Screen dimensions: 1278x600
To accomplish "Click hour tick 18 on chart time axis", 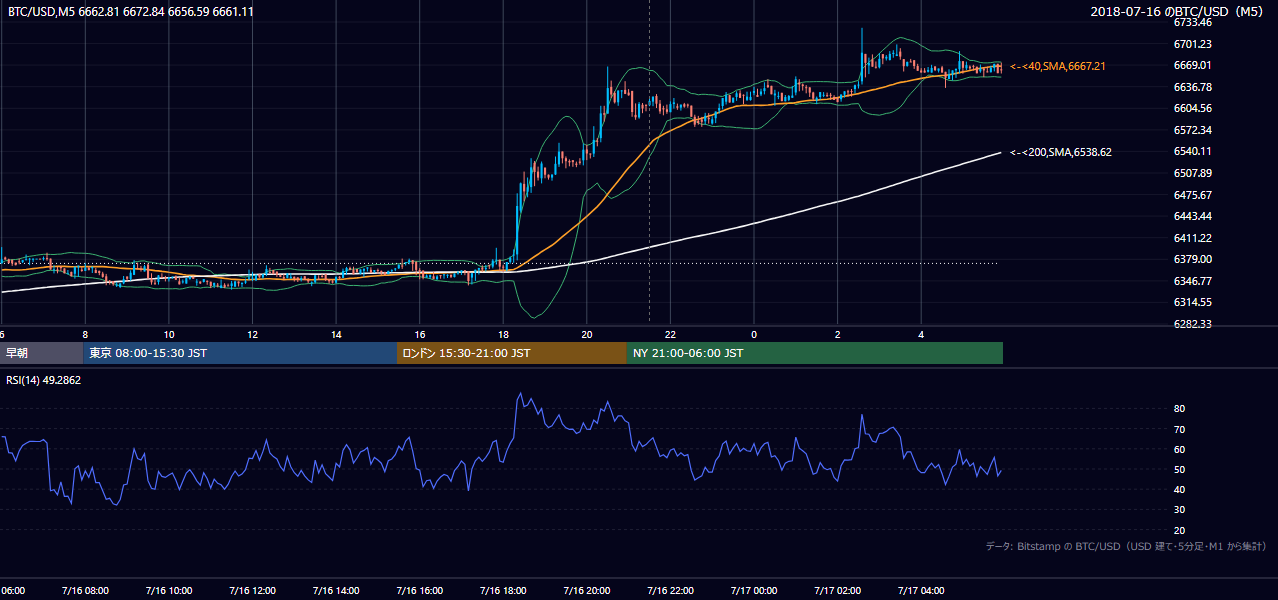I will click(x=503, y=334).
